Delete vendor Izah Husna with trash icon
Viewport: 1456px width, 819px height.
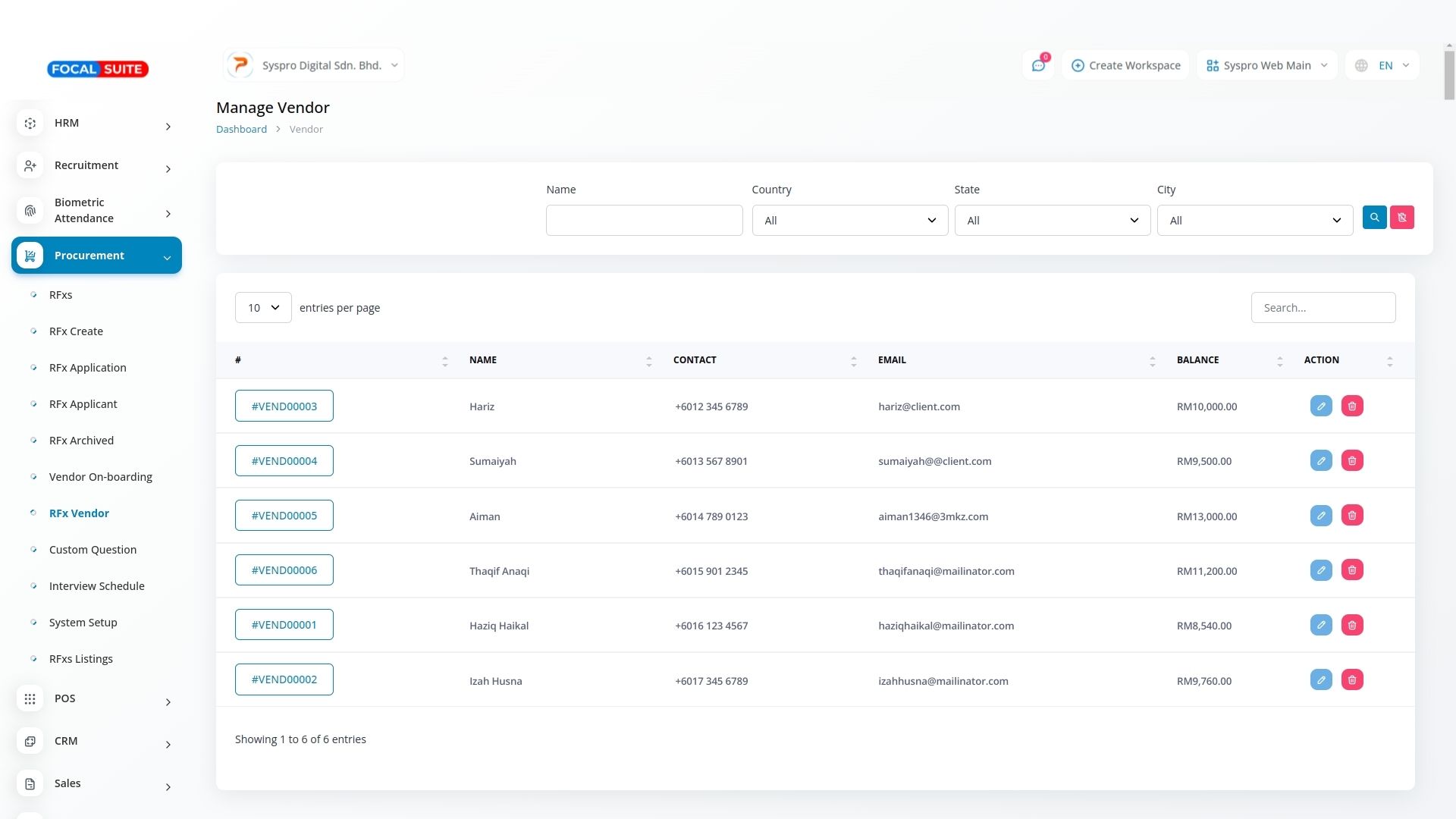click(x=1351, y=680)
